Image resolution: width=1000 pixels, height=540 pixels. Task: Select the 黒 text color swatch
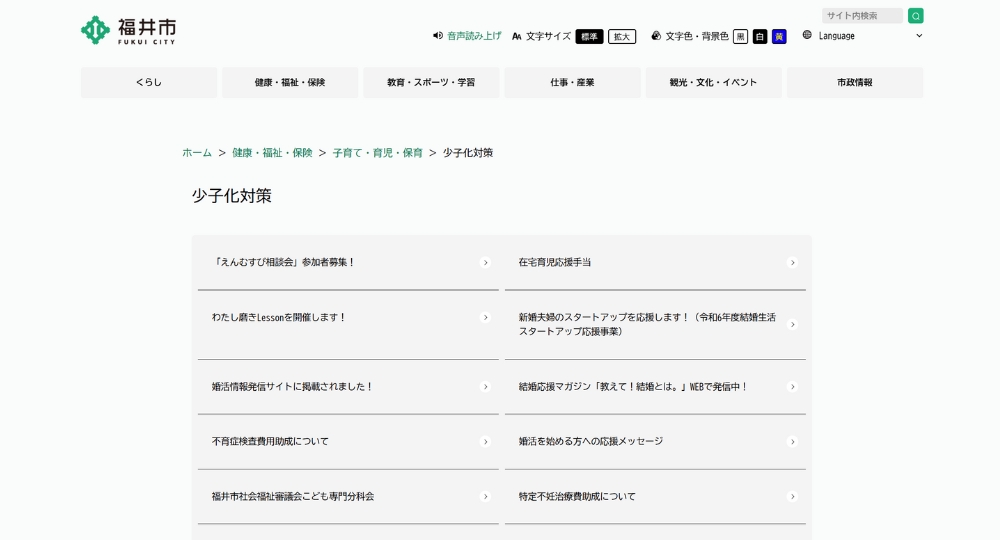point(740,36)
